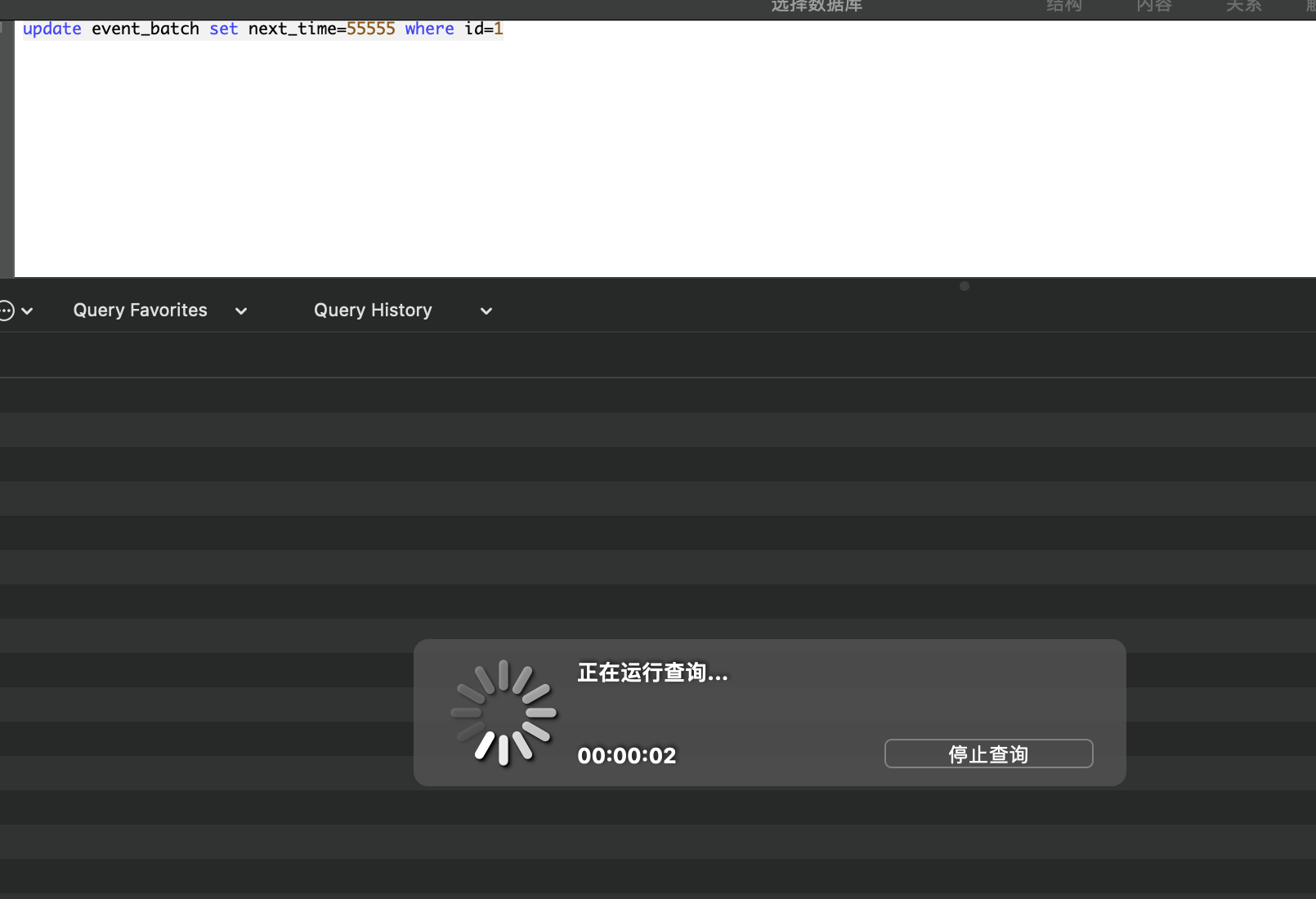Click the 正在运行查询 status text

pos(651,673)
